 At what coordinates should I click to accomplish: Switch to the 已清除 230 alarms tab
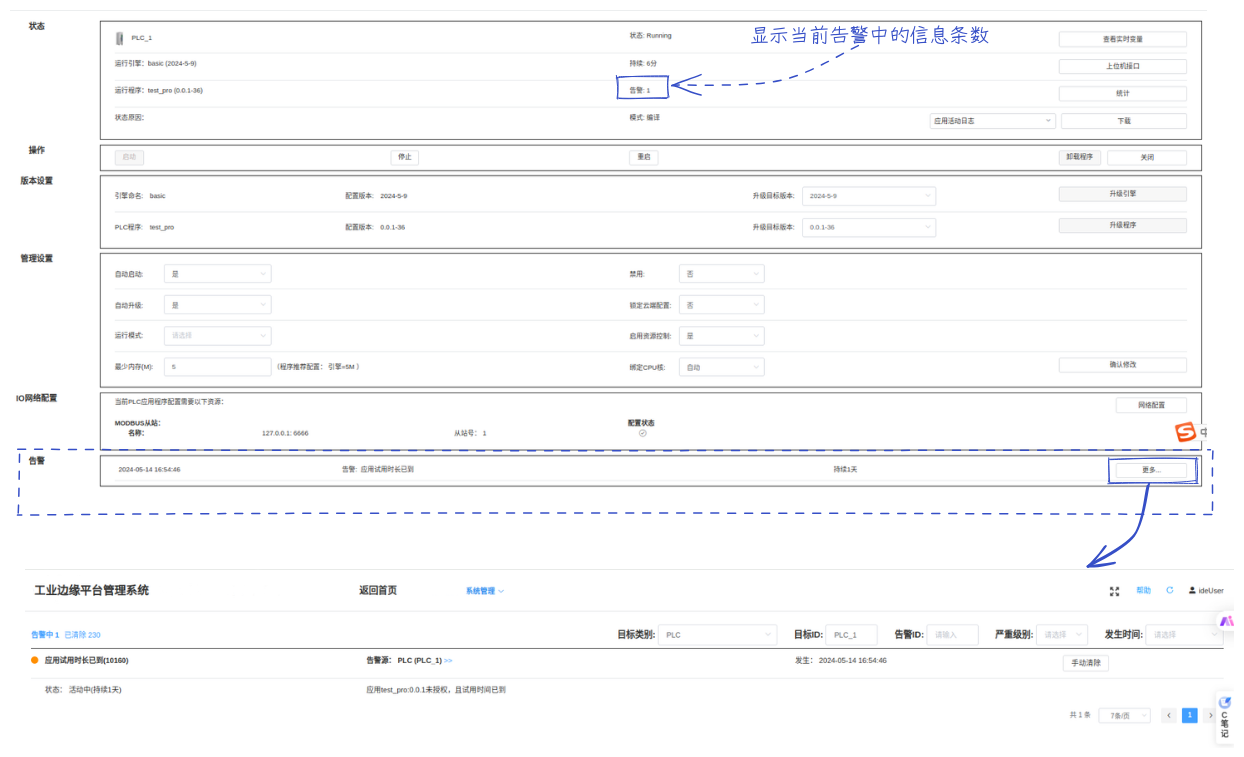coord(82,635)
